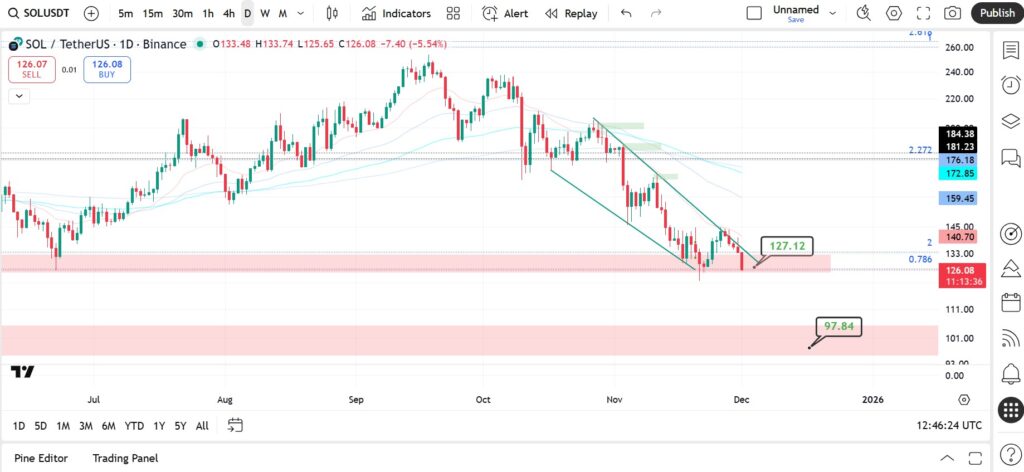Take a chart snapshot with camera icon
The height and width of the screenshot is (472, 1024).
(x=953, y=13)
